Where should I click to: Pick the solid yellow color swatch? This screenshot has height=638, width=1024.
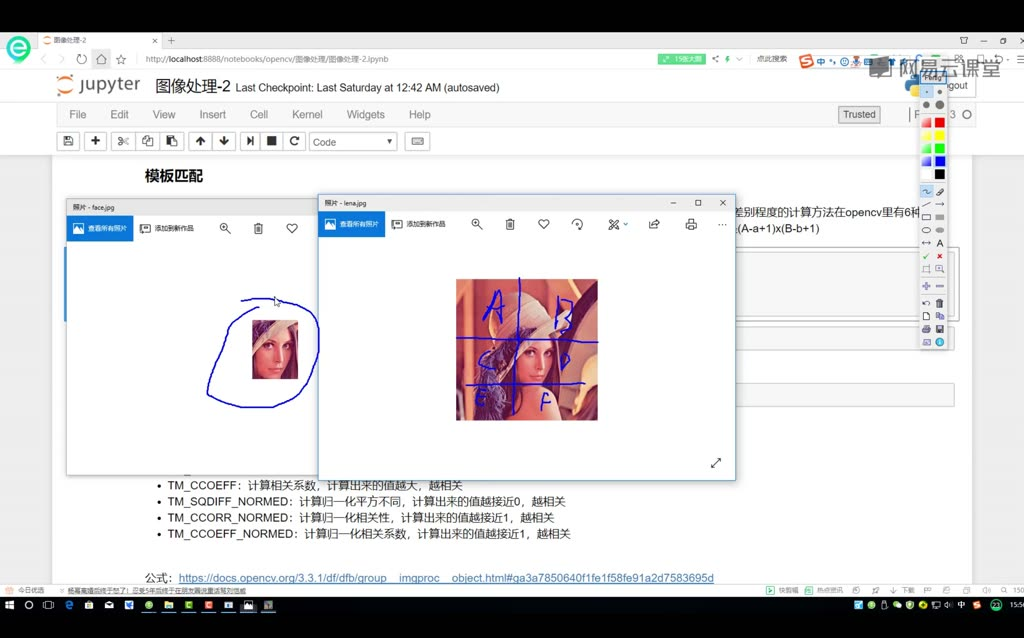[939, 135]
